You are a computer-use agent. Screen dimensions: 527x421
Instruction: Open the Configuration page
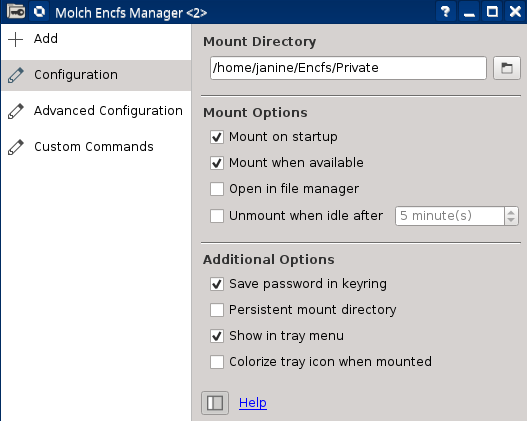(x=96, y=75)
